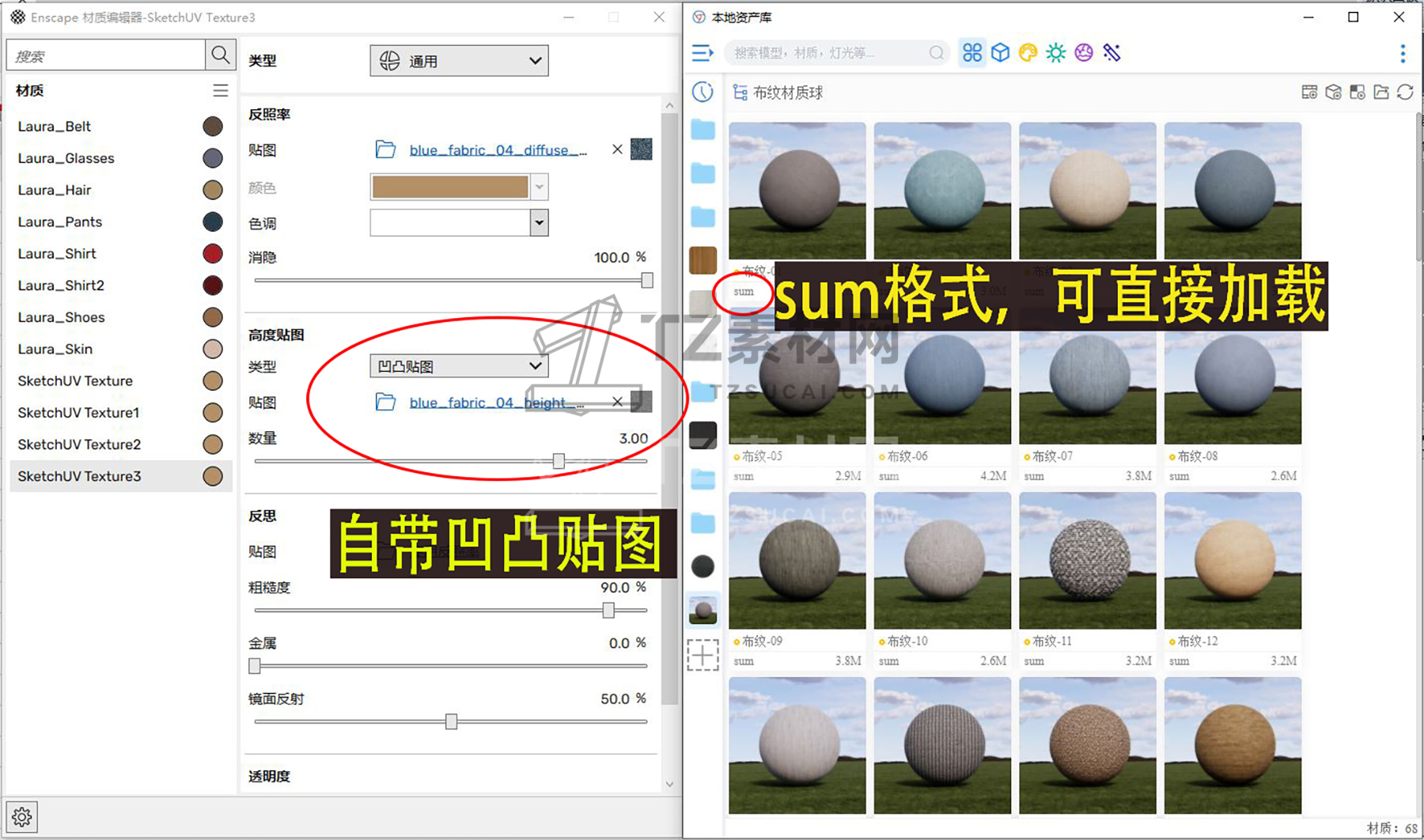Add a new category with the dashed plus
This screenshot has width=1424, height=840.
703,655
